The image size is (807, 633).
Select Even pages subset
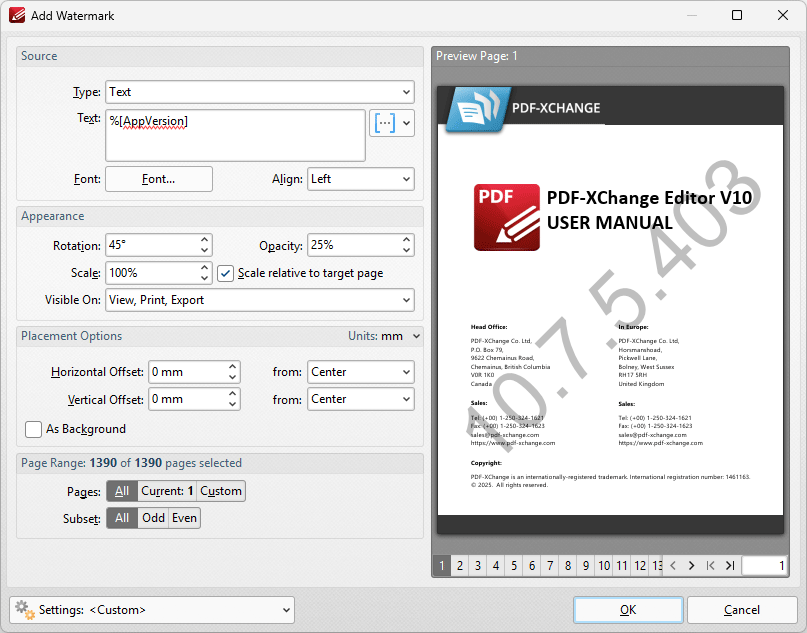pos(184,518)
